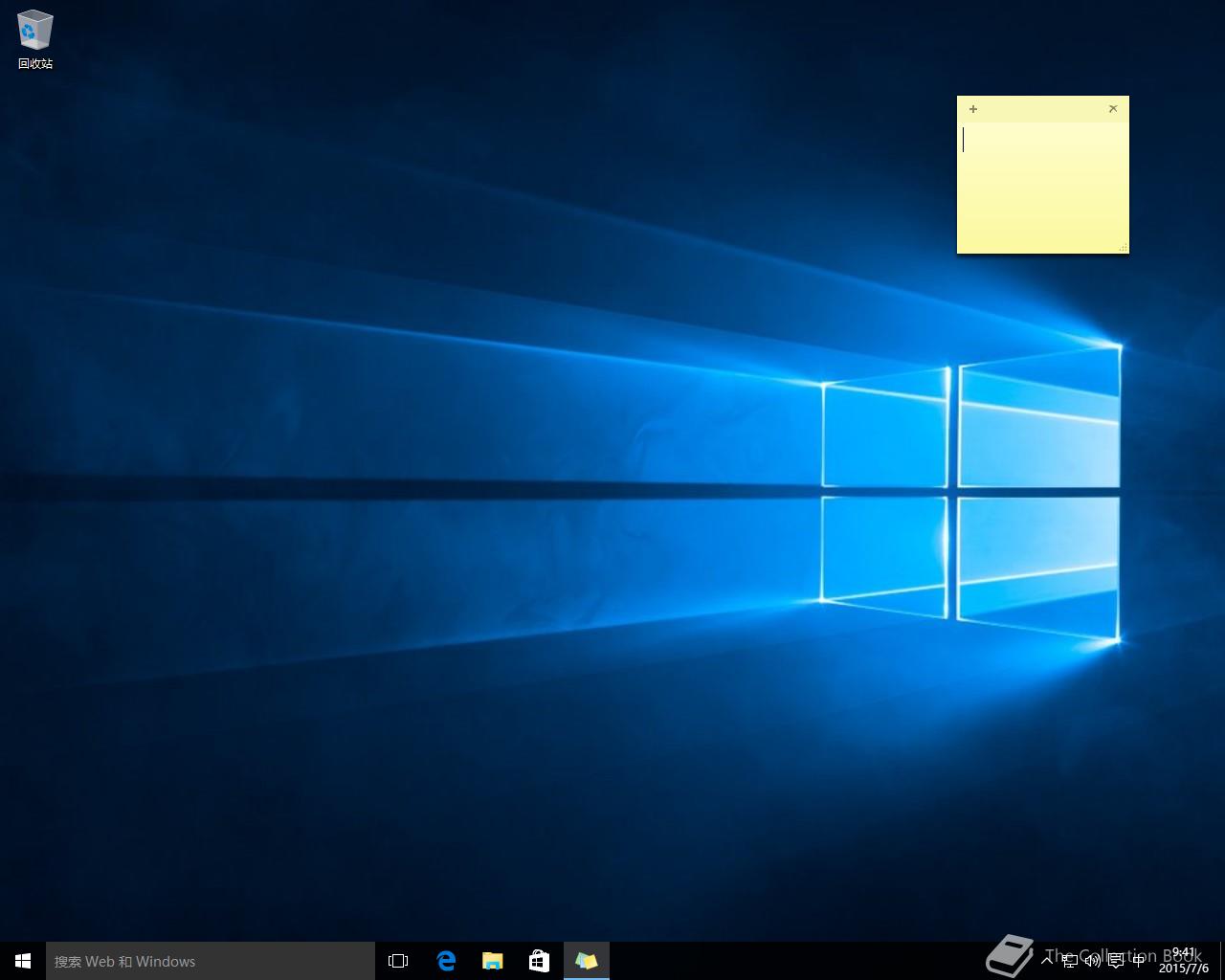Click the 搜索 Web 和 Windows search box
The image size is (1225, 980).
point(211,961)
